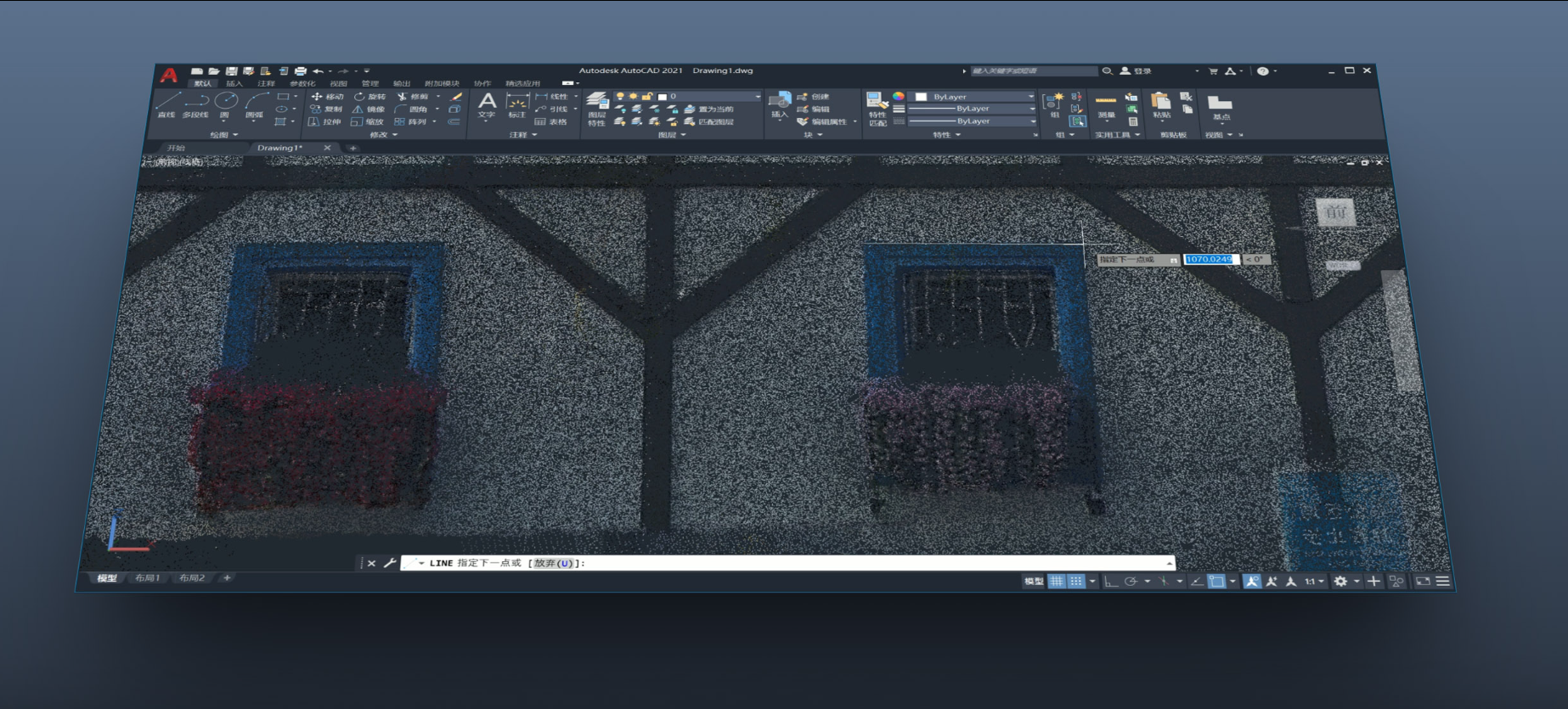Click the Stretch (拉伸) tool
This screenshot has height=709, width=1568.
324,122
